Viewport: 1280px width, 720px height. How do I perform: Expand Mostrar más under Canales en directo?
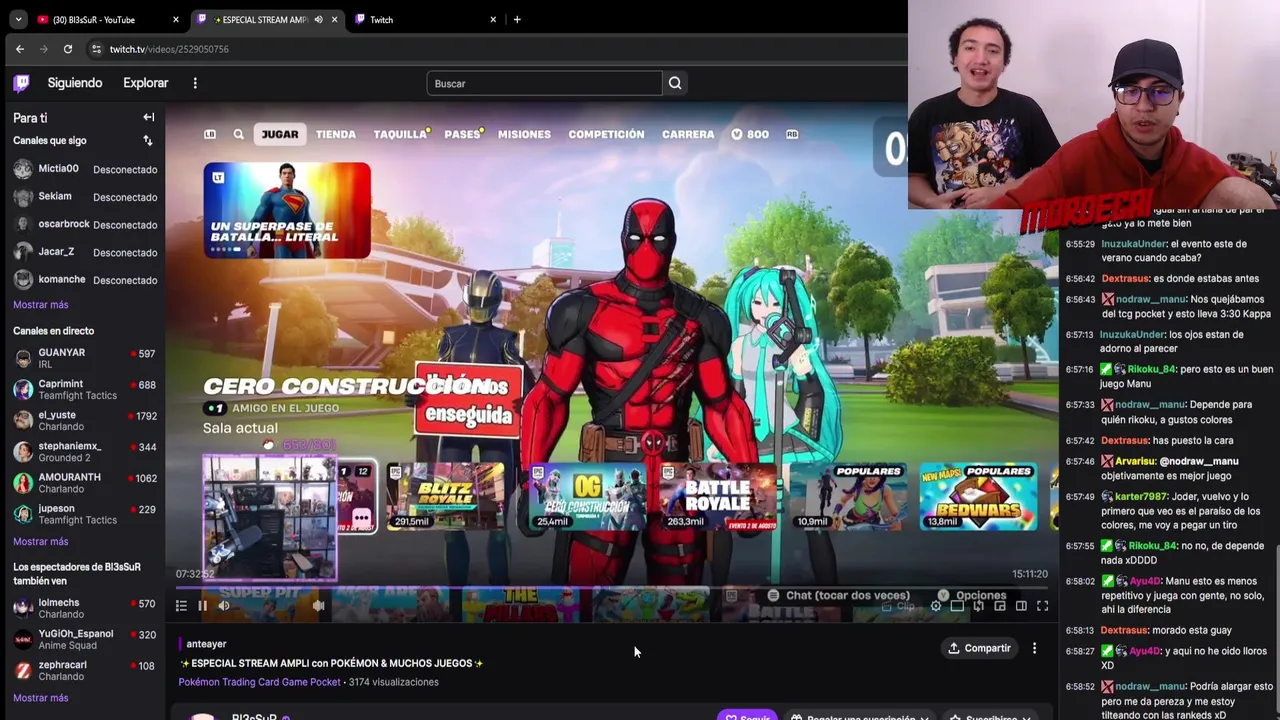click(41, 541)
